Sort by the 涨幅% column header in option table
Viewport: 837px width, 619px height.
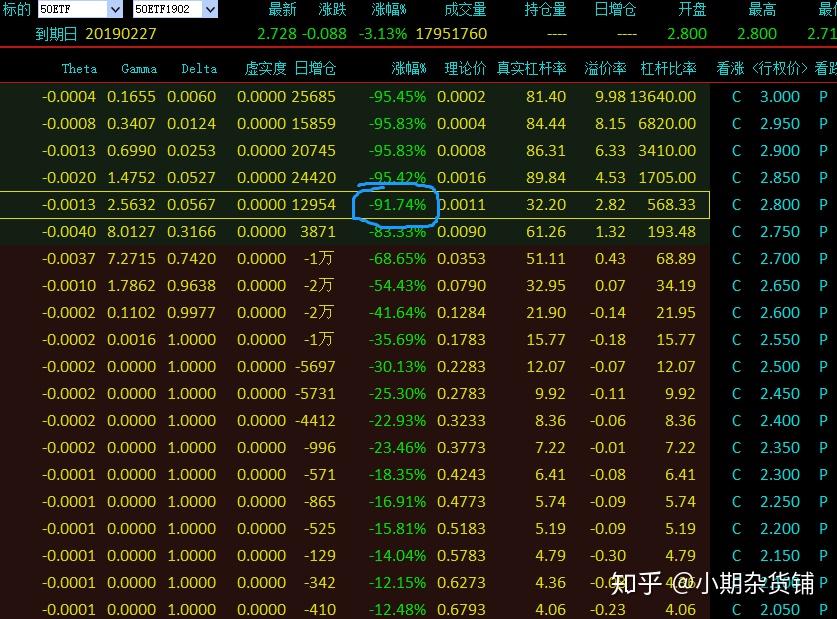click(x=409, y=68)
